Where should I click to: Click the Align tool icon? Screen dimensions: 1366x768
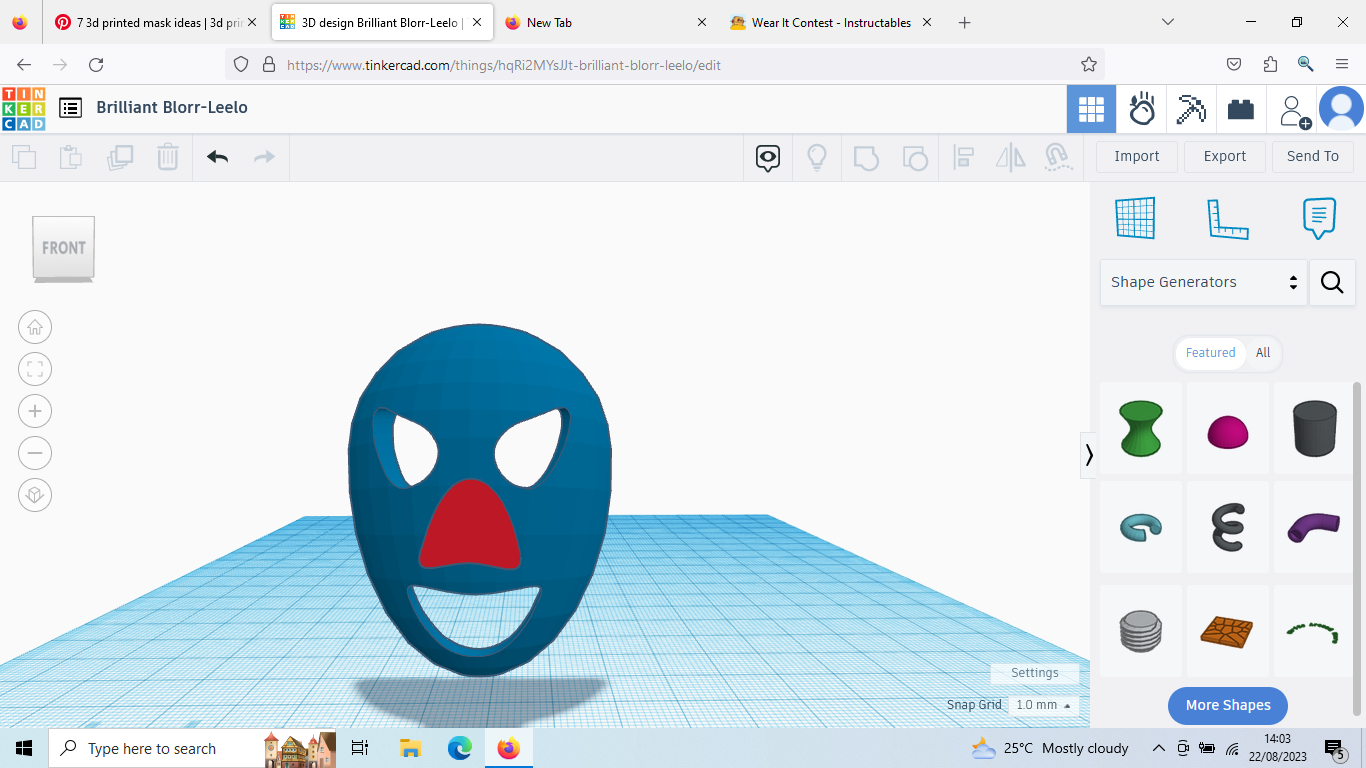point(963,157)
